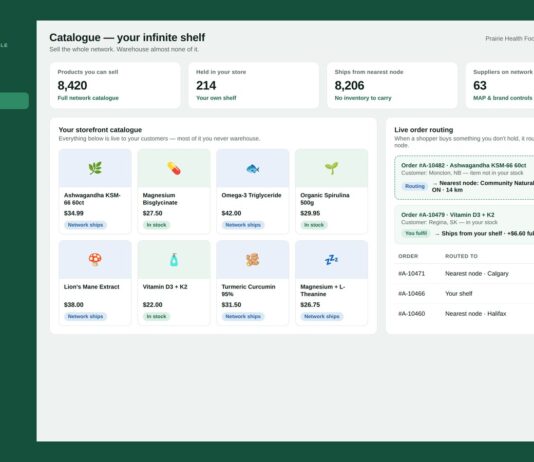Click the $29.95 price

310,213
